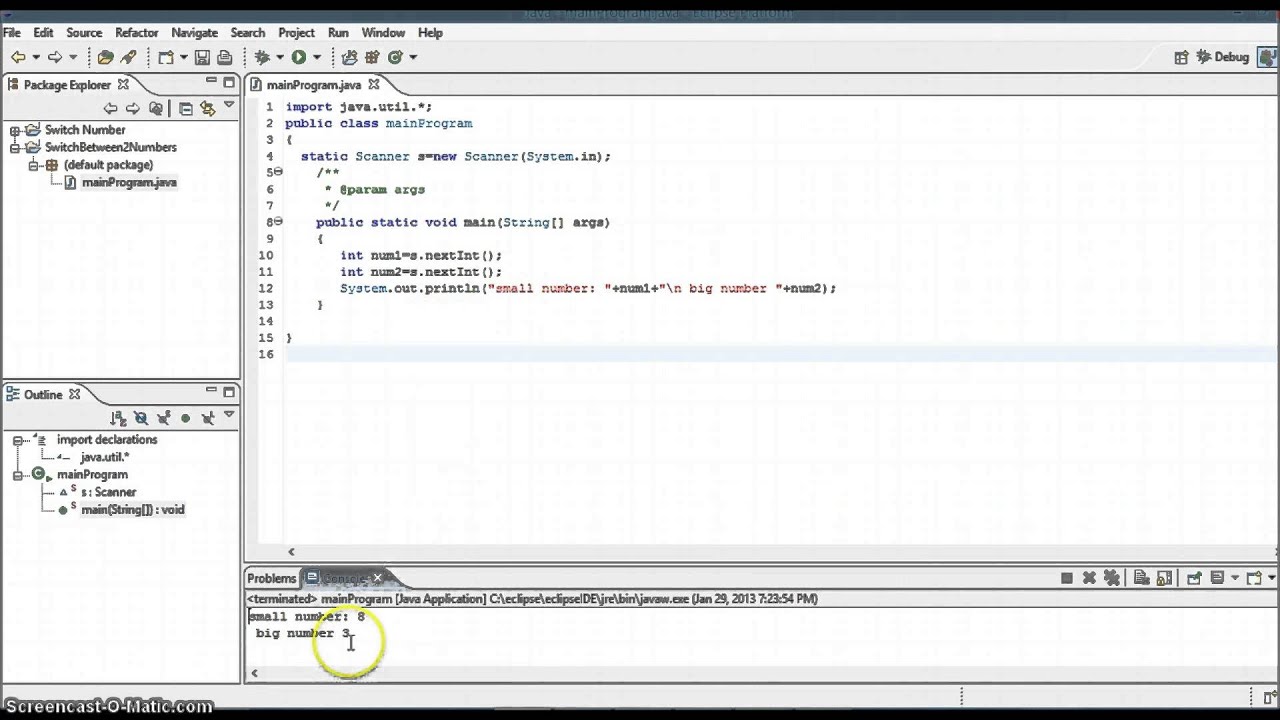Click the Open Console icon
1280x720 pixels.
(1254, 578)
